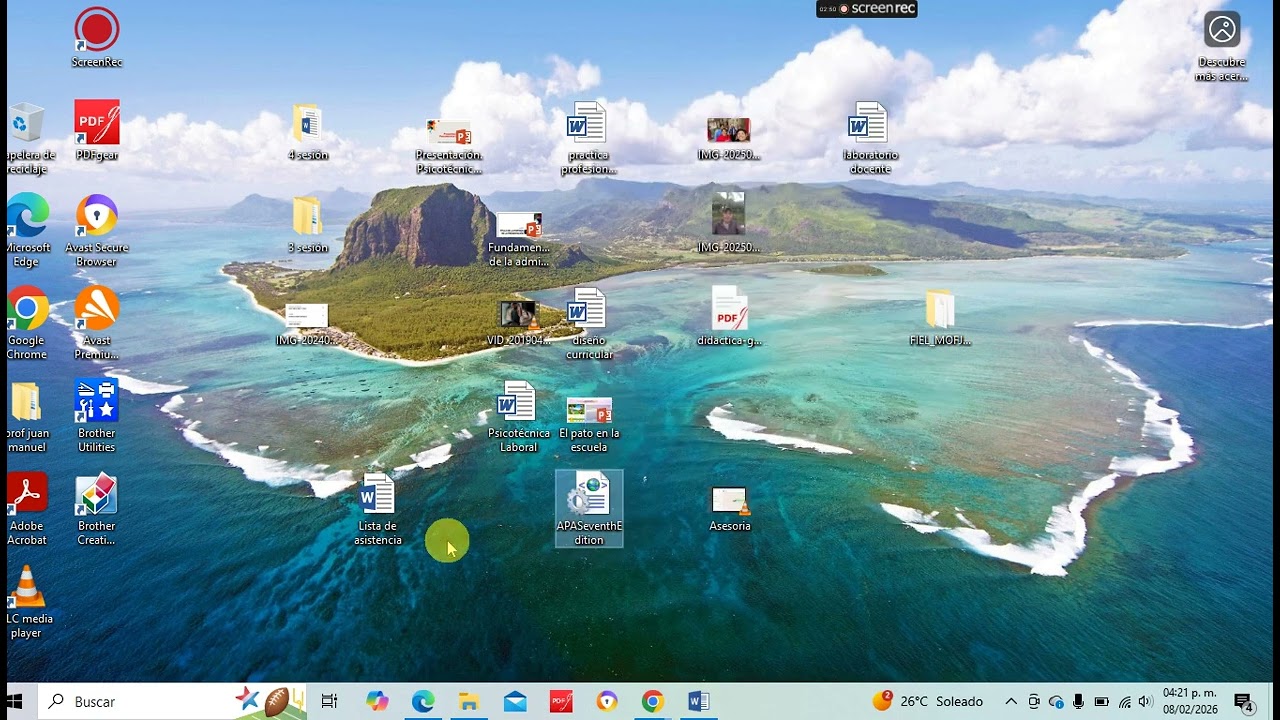Select the Asesoria desktop file
Screen dimensions: 1280x720
coord(729,509)
